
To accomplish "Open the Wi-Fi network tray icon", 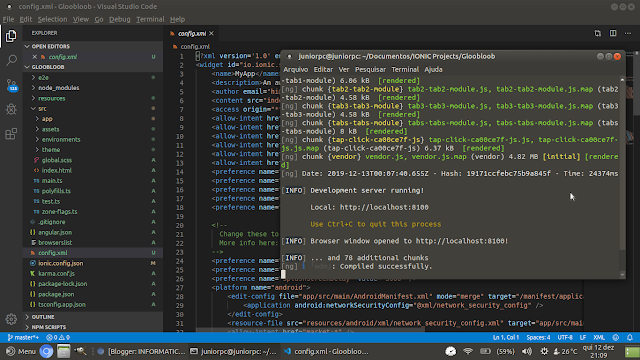I will click(468, 351).
